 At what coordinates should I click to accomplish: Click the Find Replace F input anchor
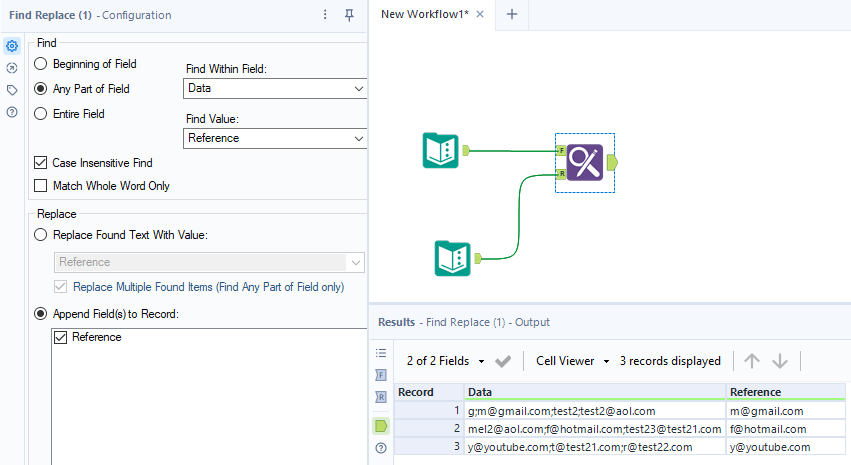[x=561, y=150]
